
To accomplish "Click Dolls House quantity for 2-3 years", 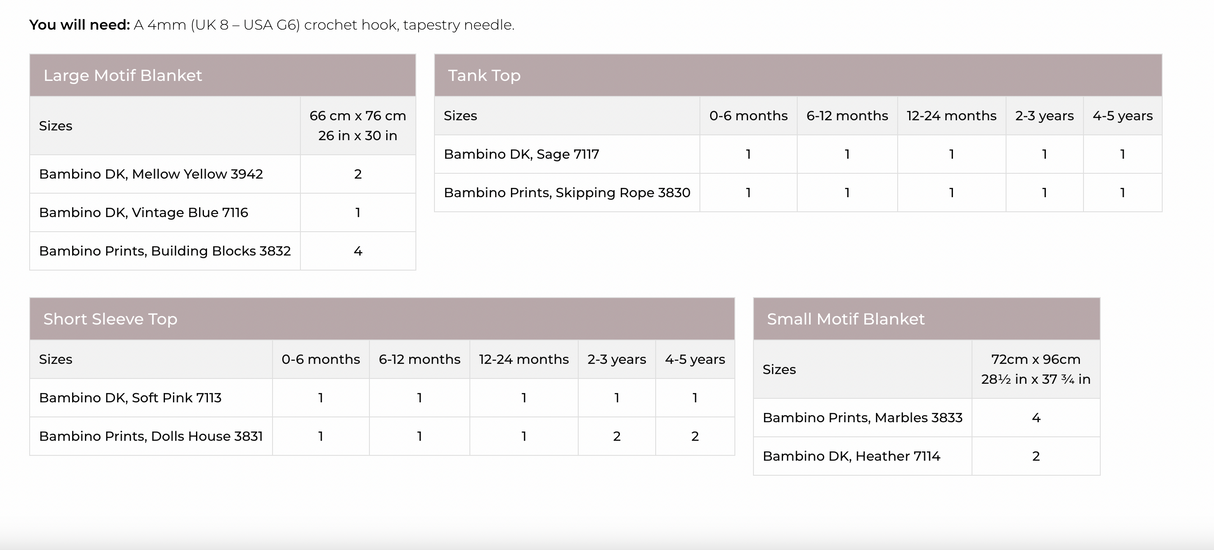I will [x=617, y=436].
